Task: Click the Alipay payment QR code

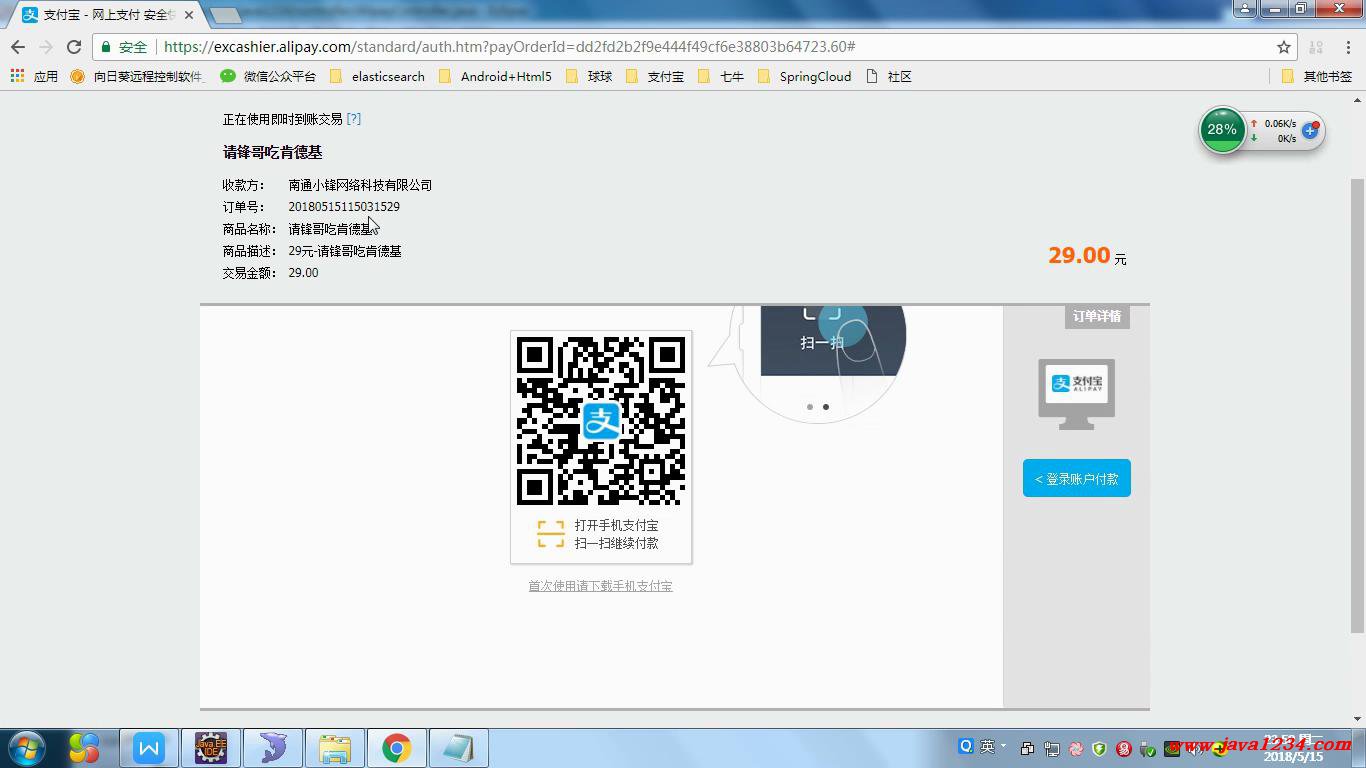Action: [601, 421]
